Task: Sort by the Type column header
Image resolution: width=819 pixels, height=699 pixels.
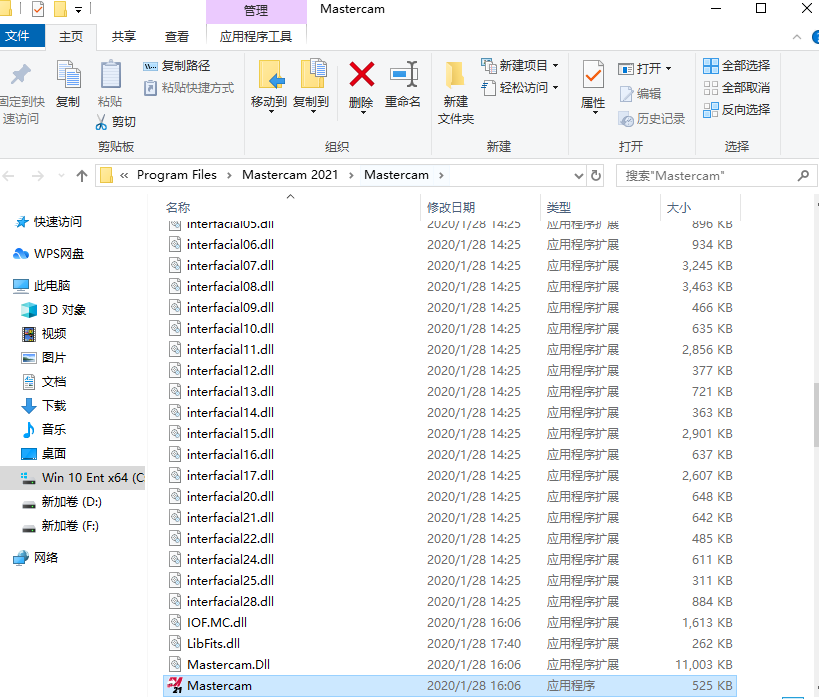Action: (600, 207)
